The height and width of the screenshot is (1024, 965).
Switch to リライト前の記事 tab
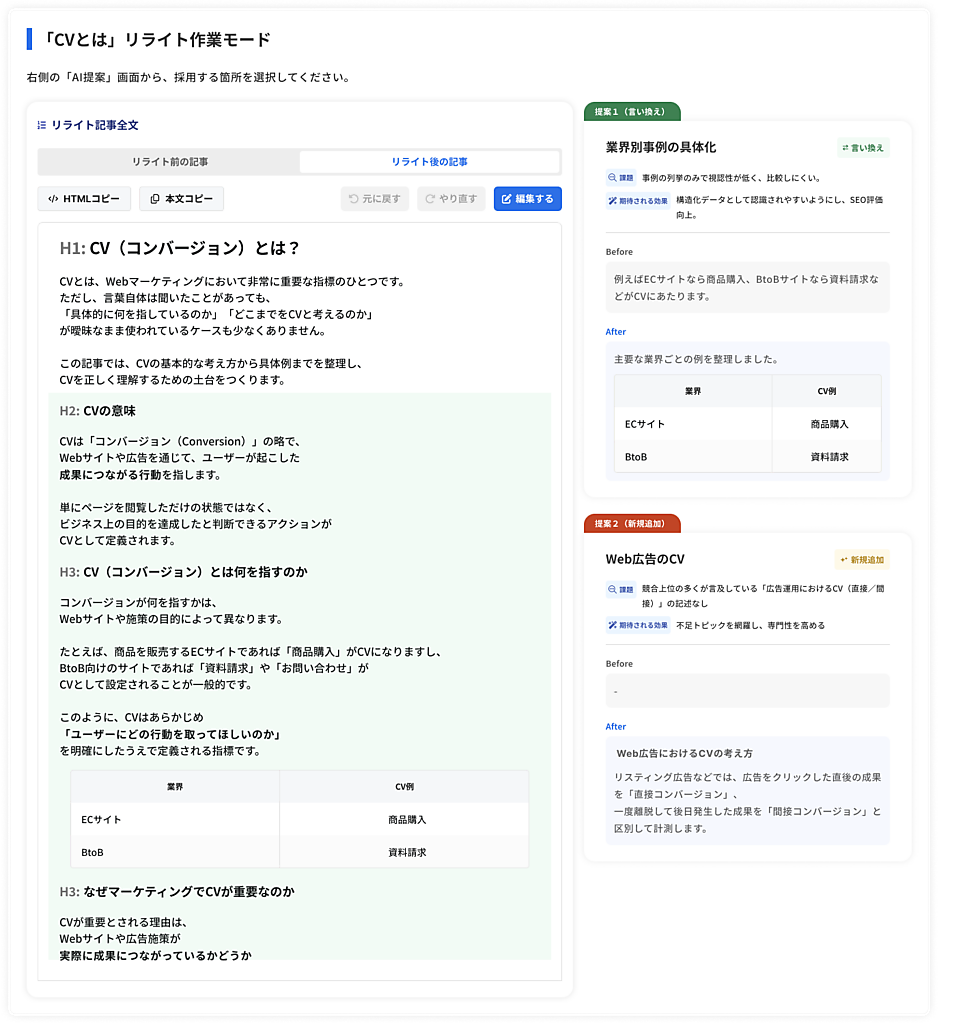point(169,162)
